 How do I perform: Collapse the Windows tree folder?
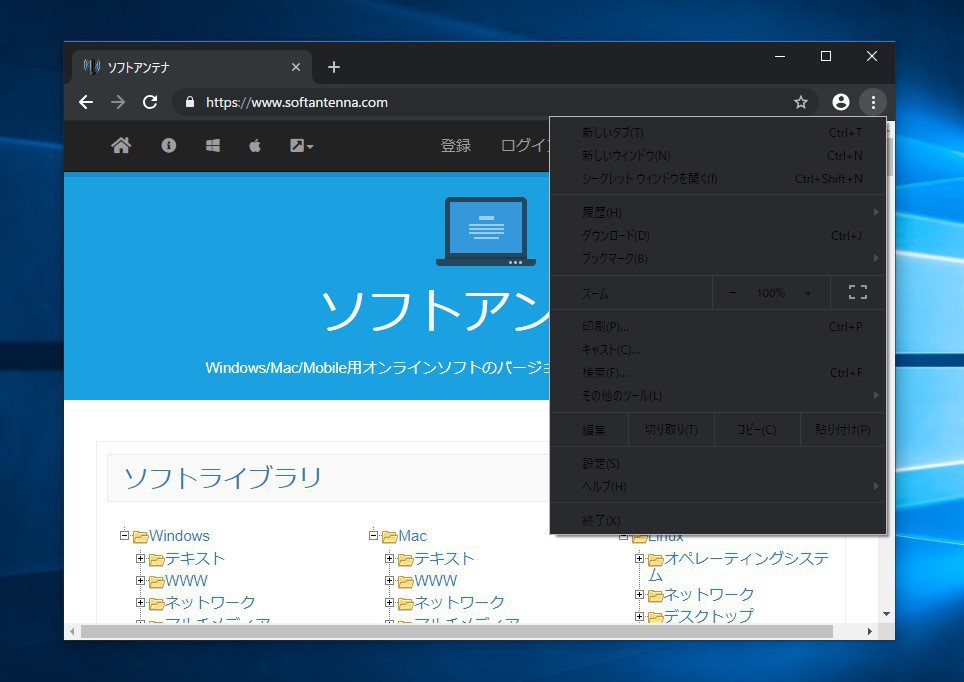point(125,535)
